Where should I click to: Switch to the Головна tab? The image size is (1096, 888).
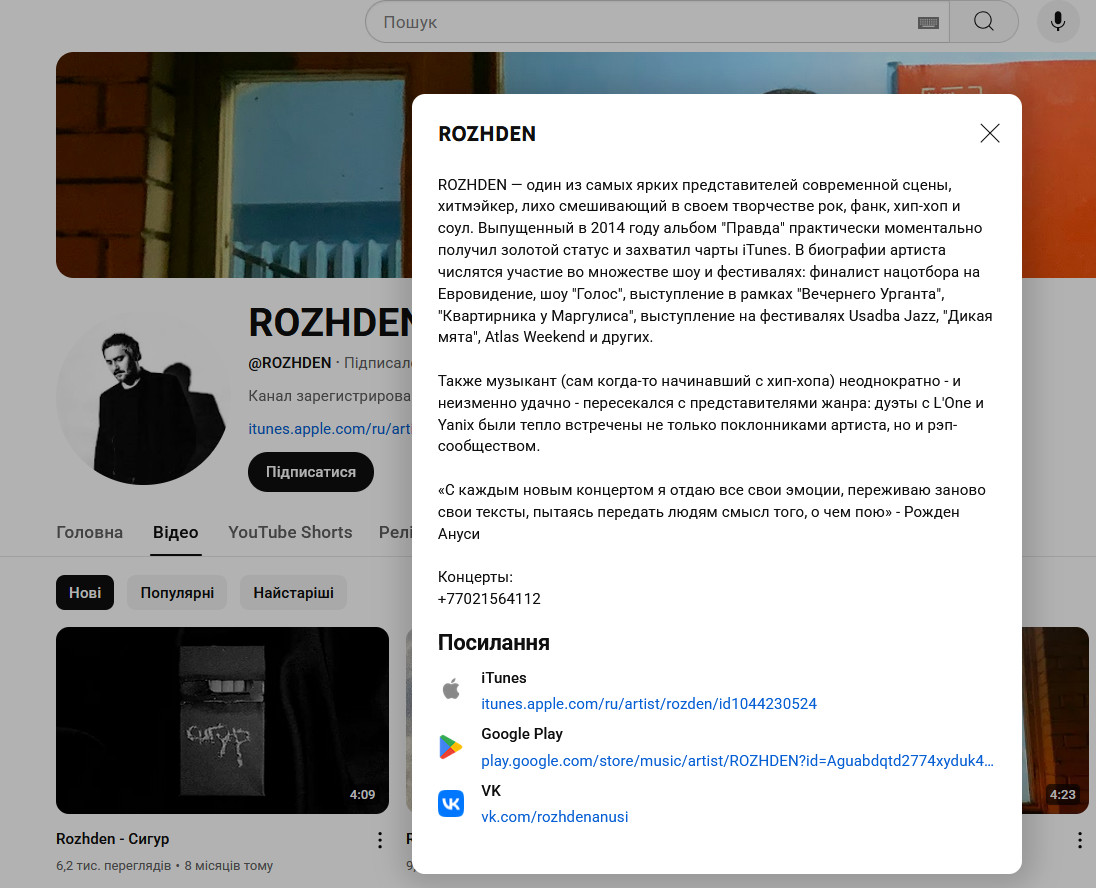click(x=90, y=532)
